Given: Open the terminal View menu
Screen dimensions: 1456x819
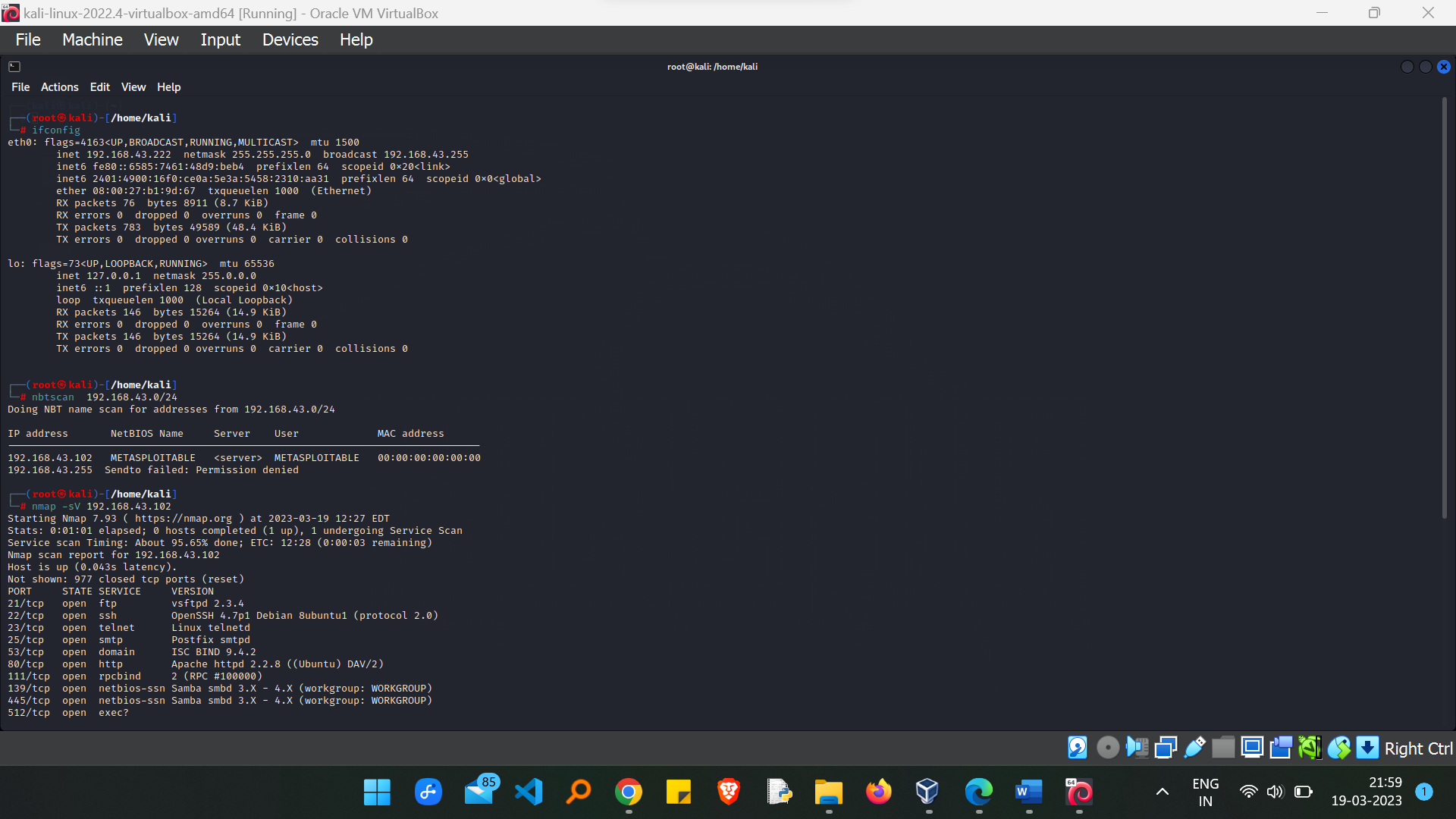Looking at the screenshot, I should point(133,87).
